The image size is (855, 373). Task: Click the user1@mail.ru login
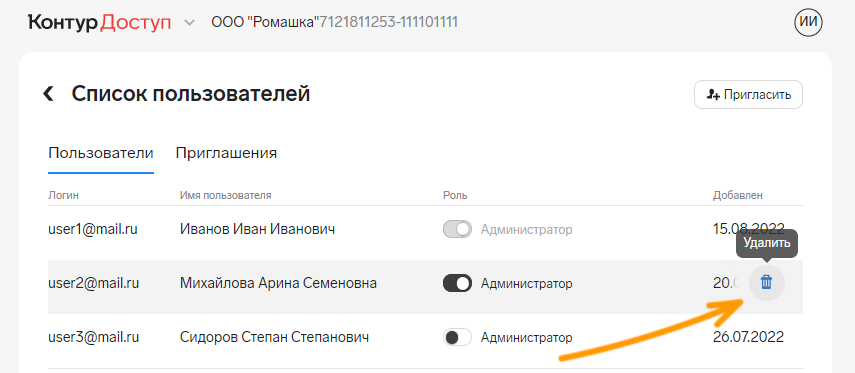[x=93, y=230]
